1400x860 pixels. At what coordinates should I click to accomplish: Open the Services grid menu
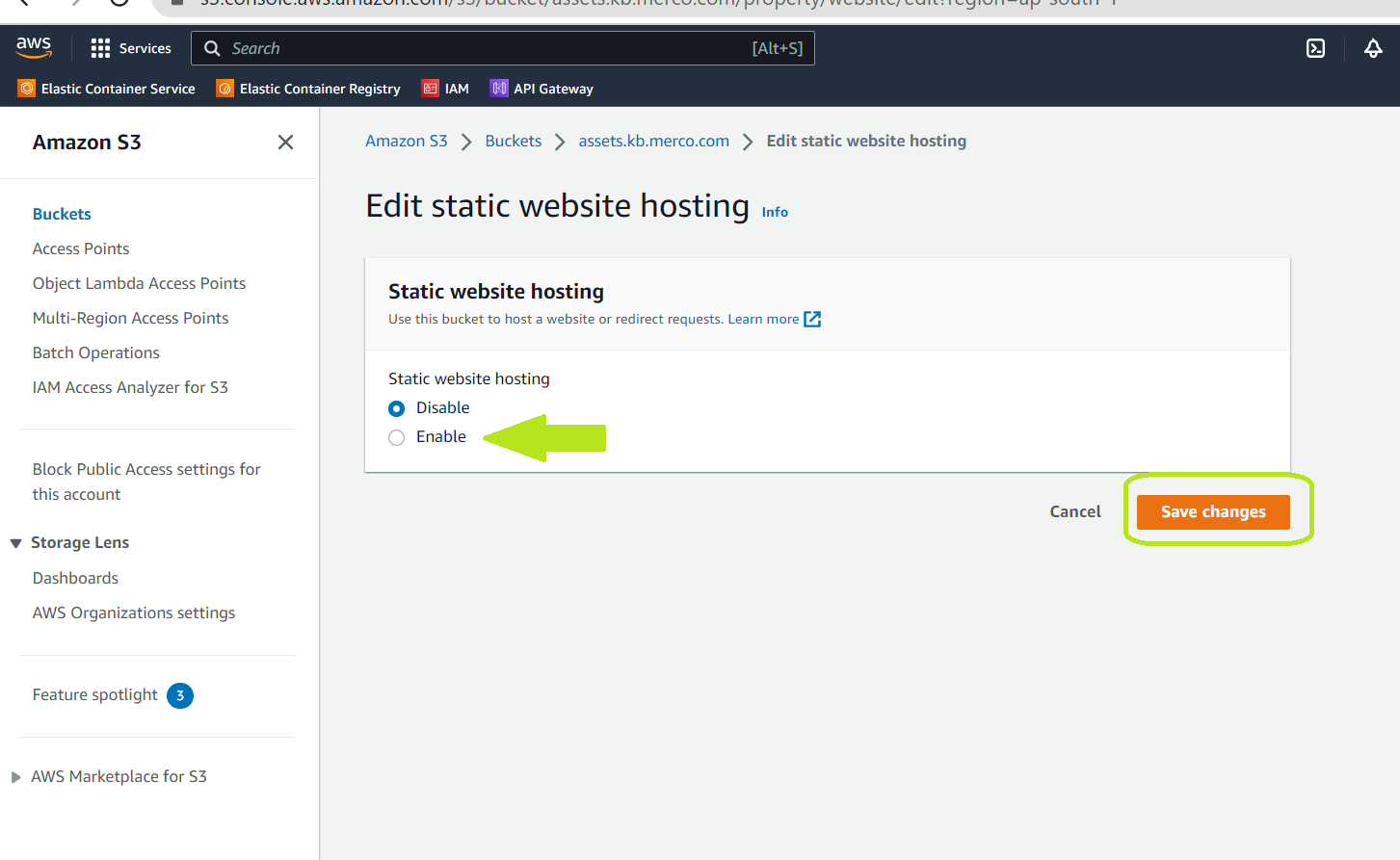tap(100, 48)
